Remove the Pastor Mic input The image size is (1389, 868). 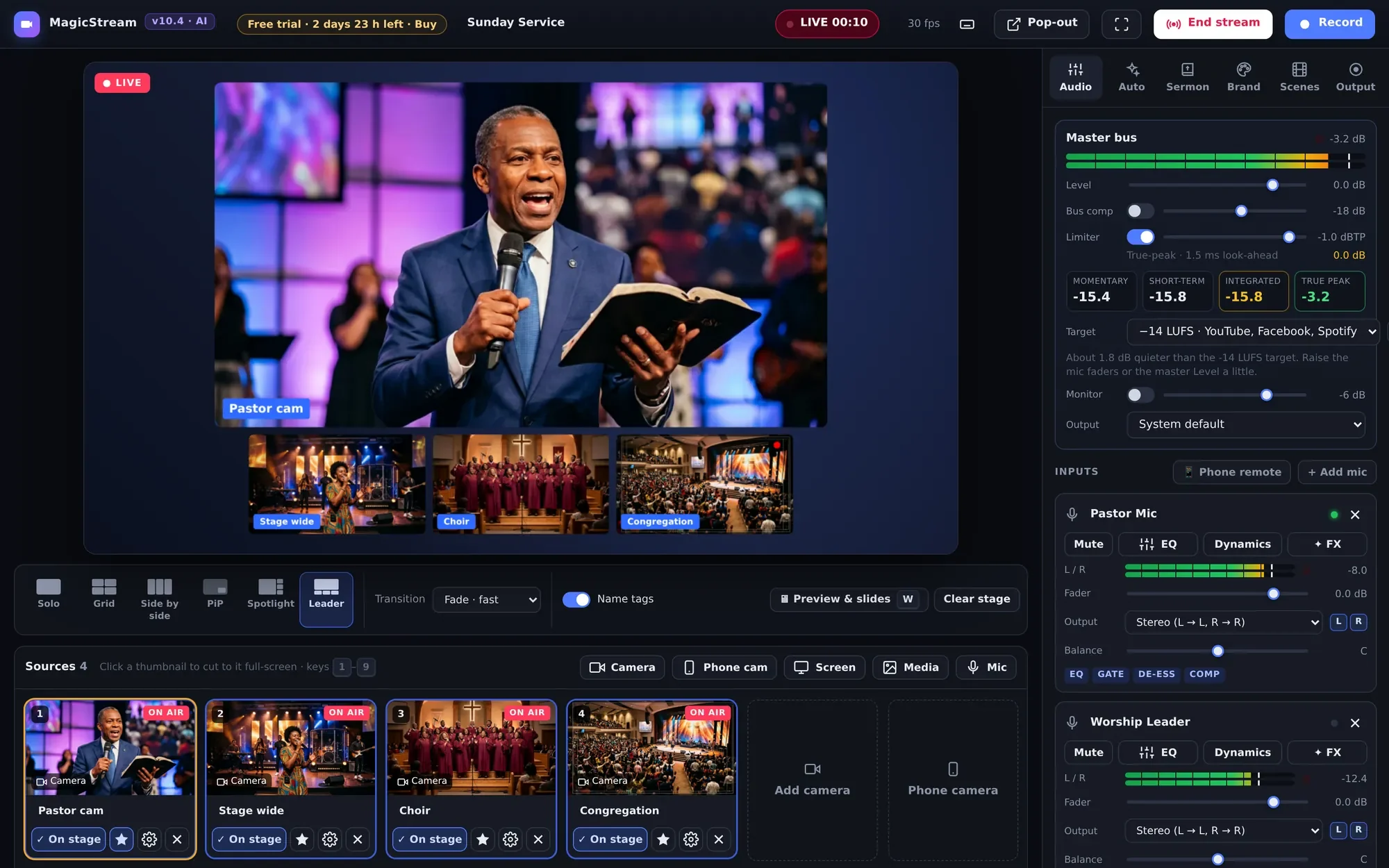coord(1355,515)
